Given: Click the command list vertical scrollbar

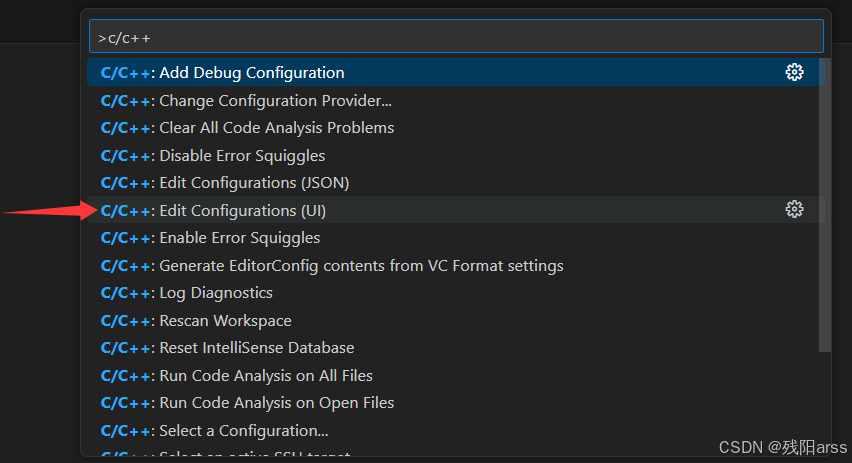Looking at the screenshot, I should [x=825, y=205].
